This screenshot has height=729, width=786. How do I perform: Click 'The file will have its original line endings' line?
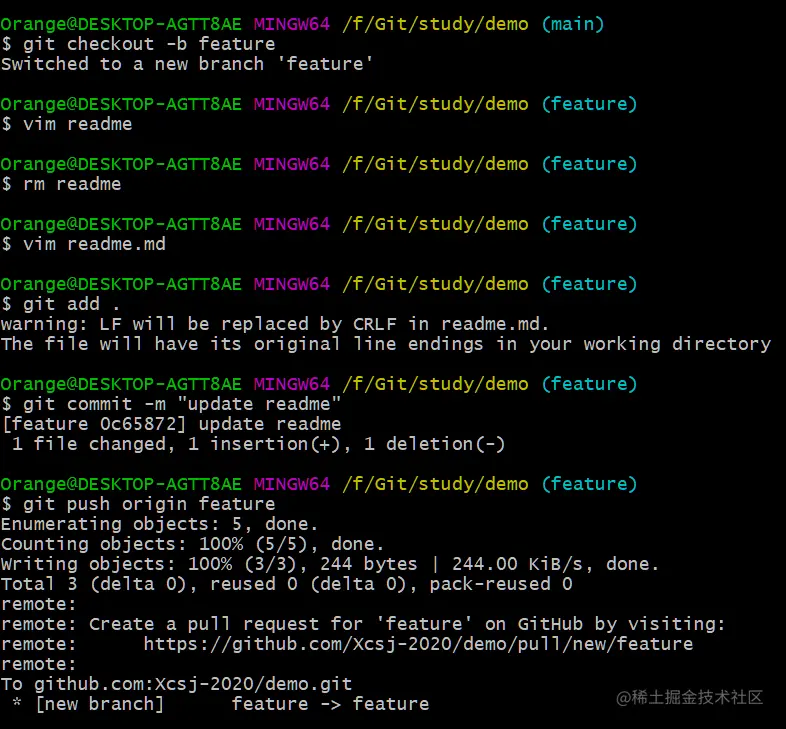point(386,344)
